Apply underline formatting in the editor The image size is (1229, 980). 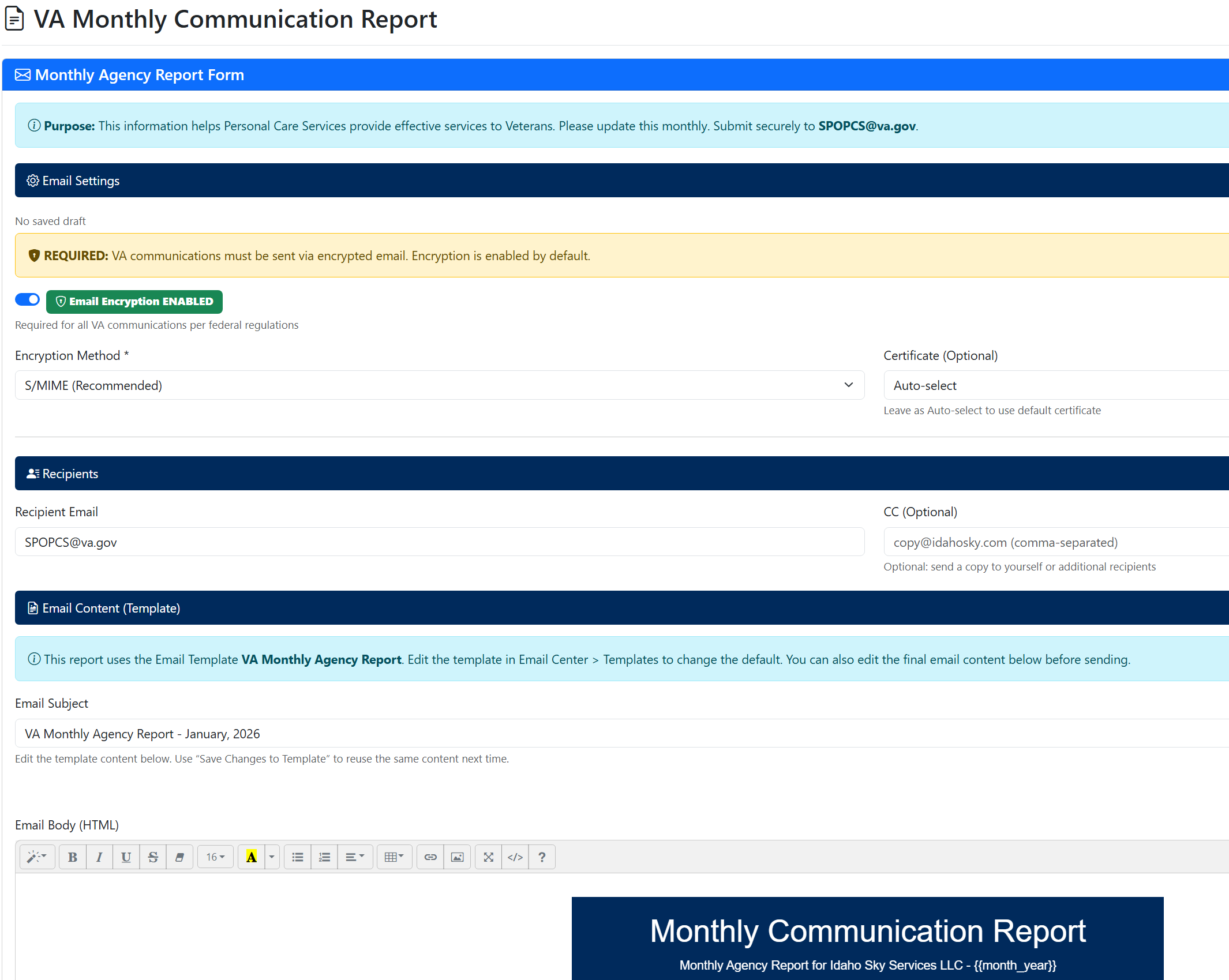[126, 857]
